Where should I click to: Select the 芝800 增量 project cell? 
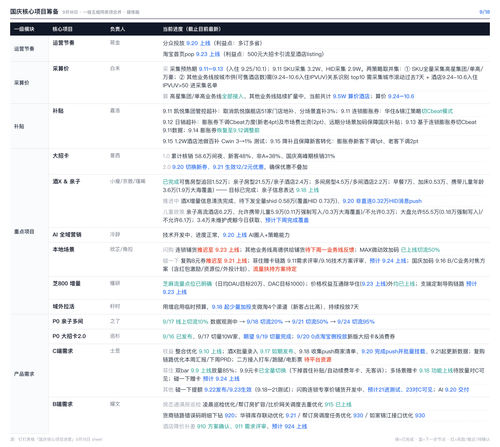67,284
